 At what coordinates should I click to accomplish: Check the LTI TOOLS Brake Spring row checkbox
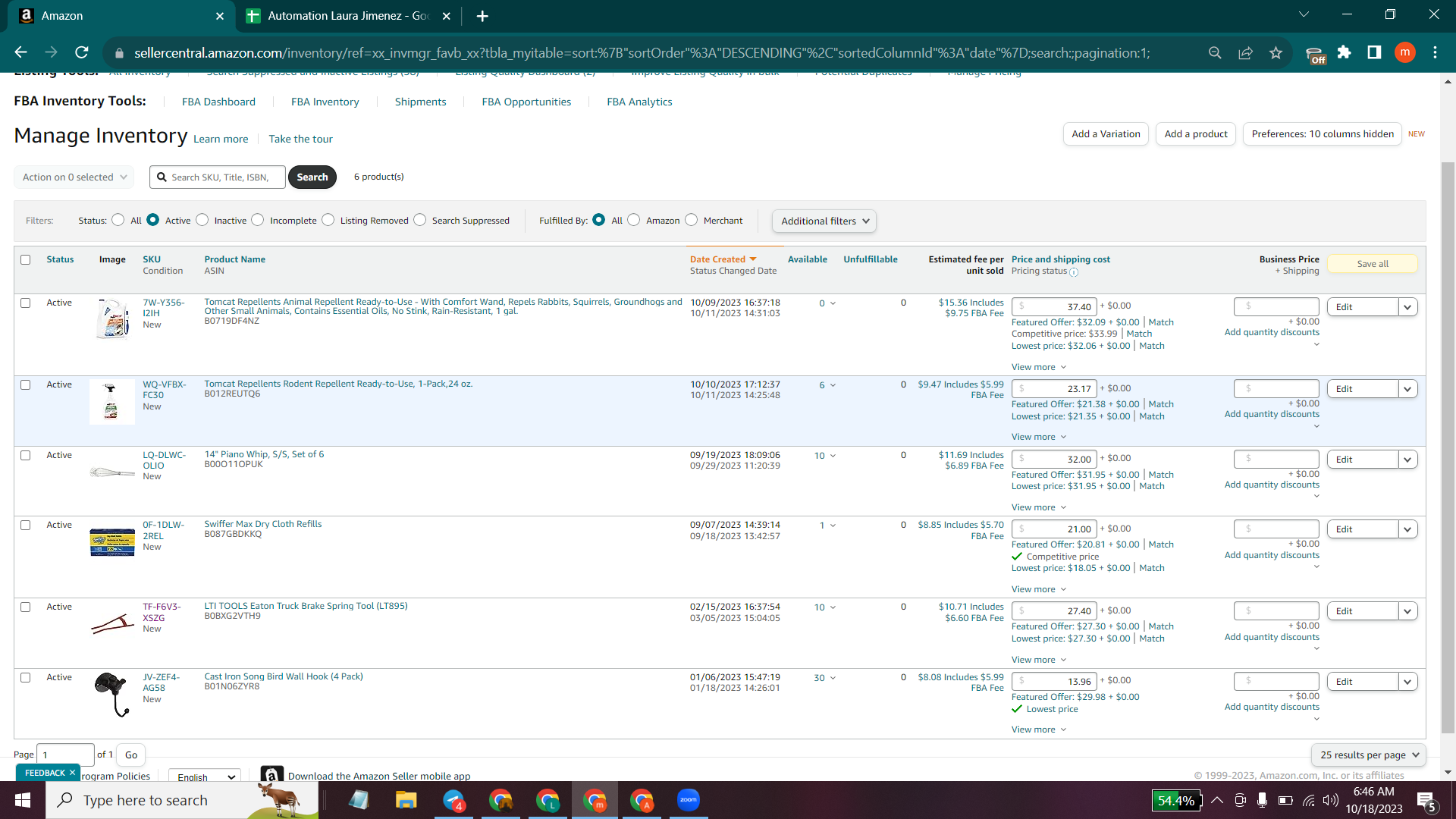click(x=26, y=607)
